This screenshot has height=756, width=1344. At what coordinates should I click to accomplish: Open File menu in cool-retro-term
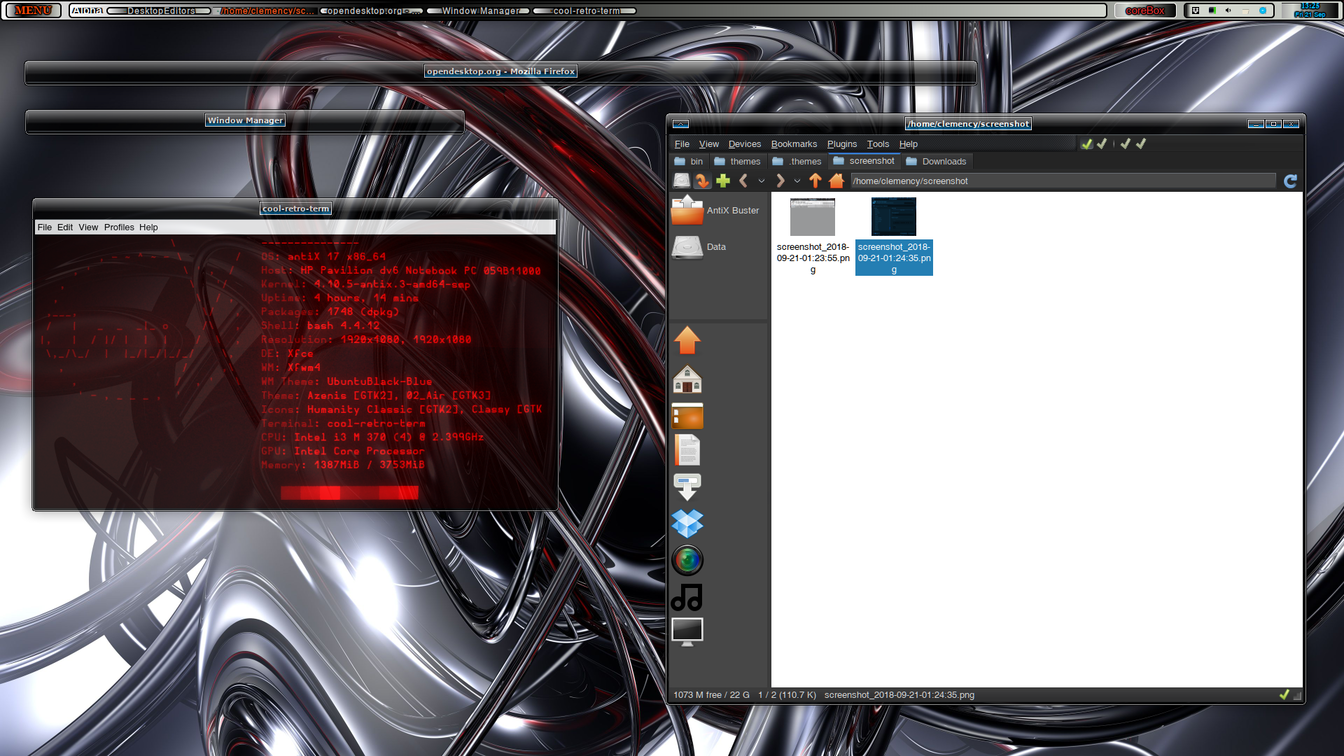44,227
